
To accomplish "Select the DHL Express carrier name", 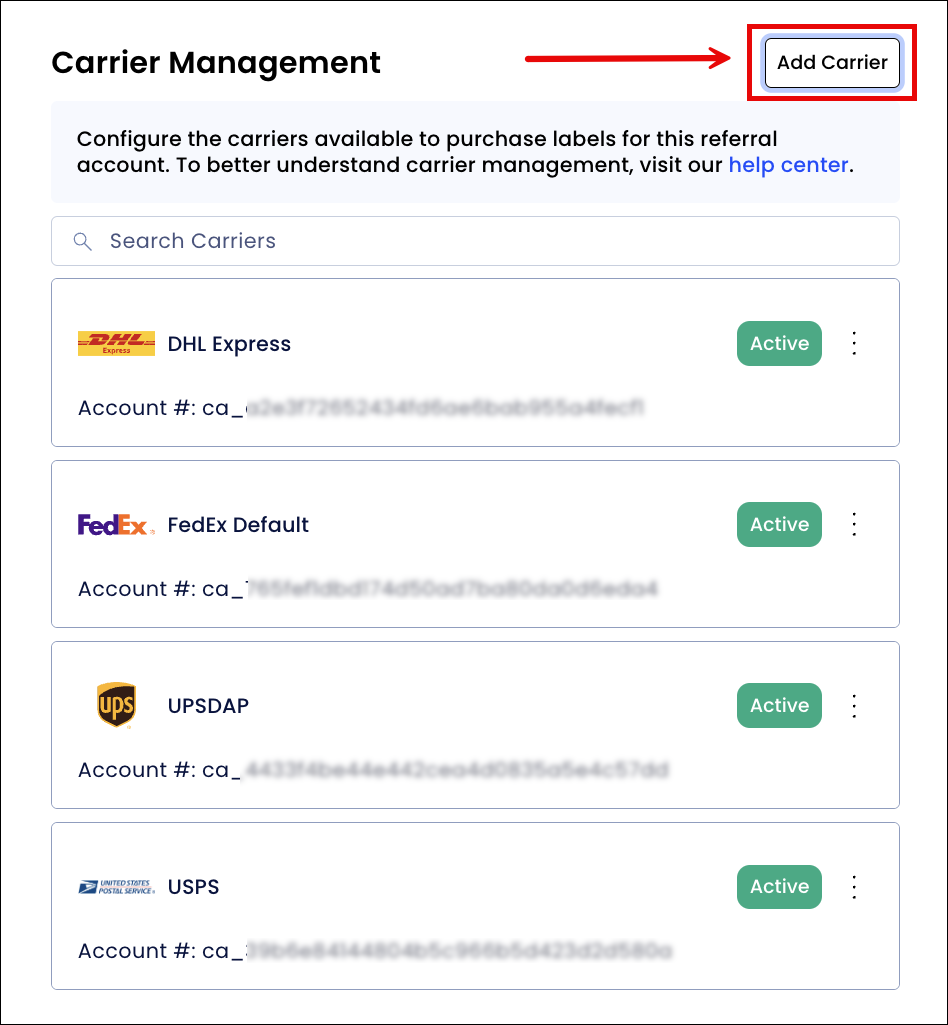I will 229,344.
